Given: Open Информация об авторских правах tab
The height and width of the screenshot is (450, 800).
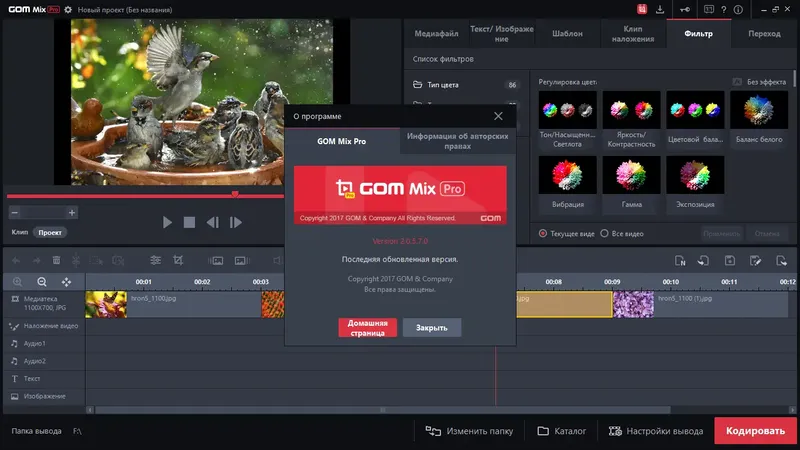Looking at the screenshot, I should 457,141.
